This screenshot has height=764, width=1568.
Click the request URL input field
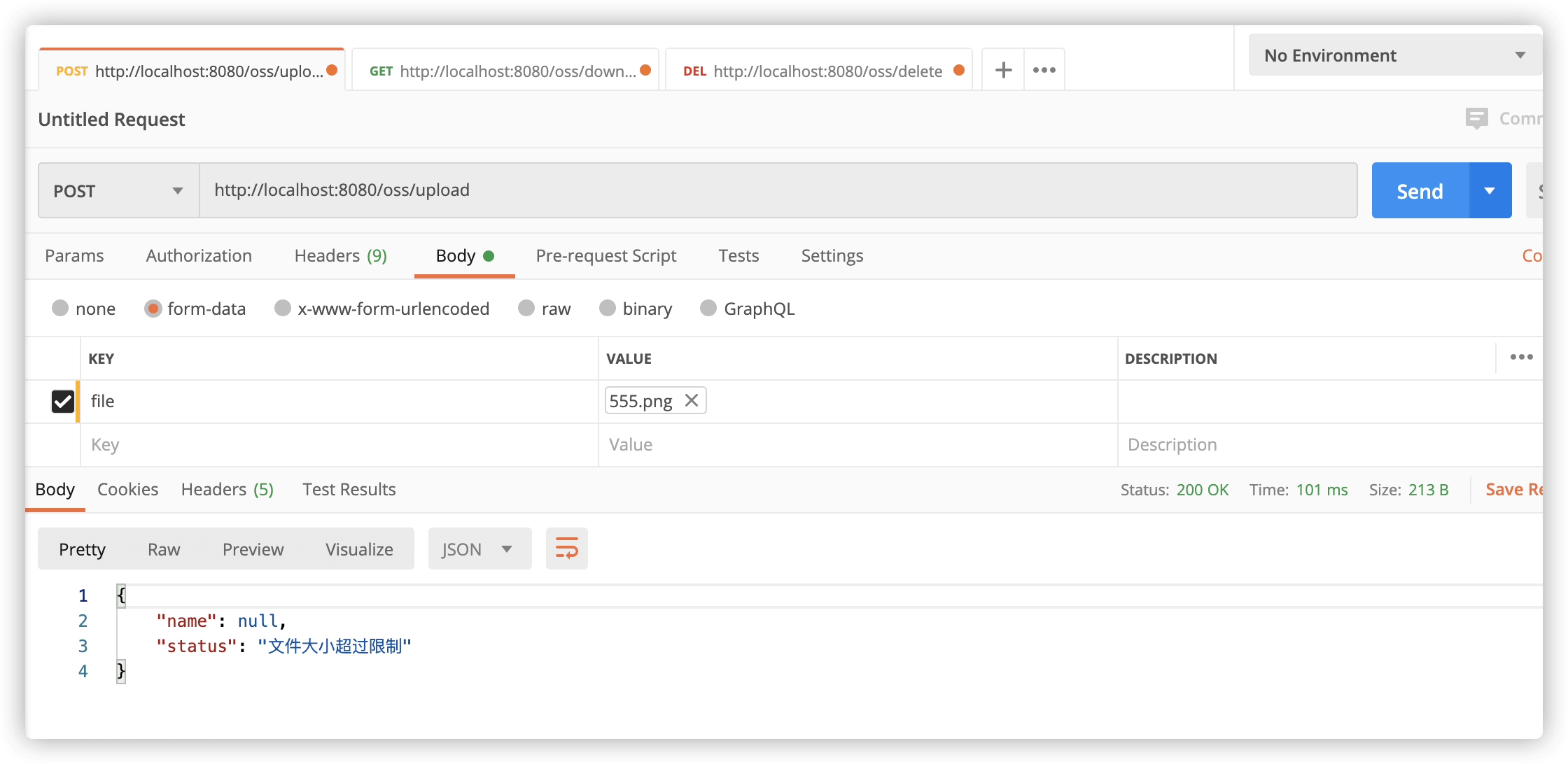pyautogui.click(x=777, y=190)
